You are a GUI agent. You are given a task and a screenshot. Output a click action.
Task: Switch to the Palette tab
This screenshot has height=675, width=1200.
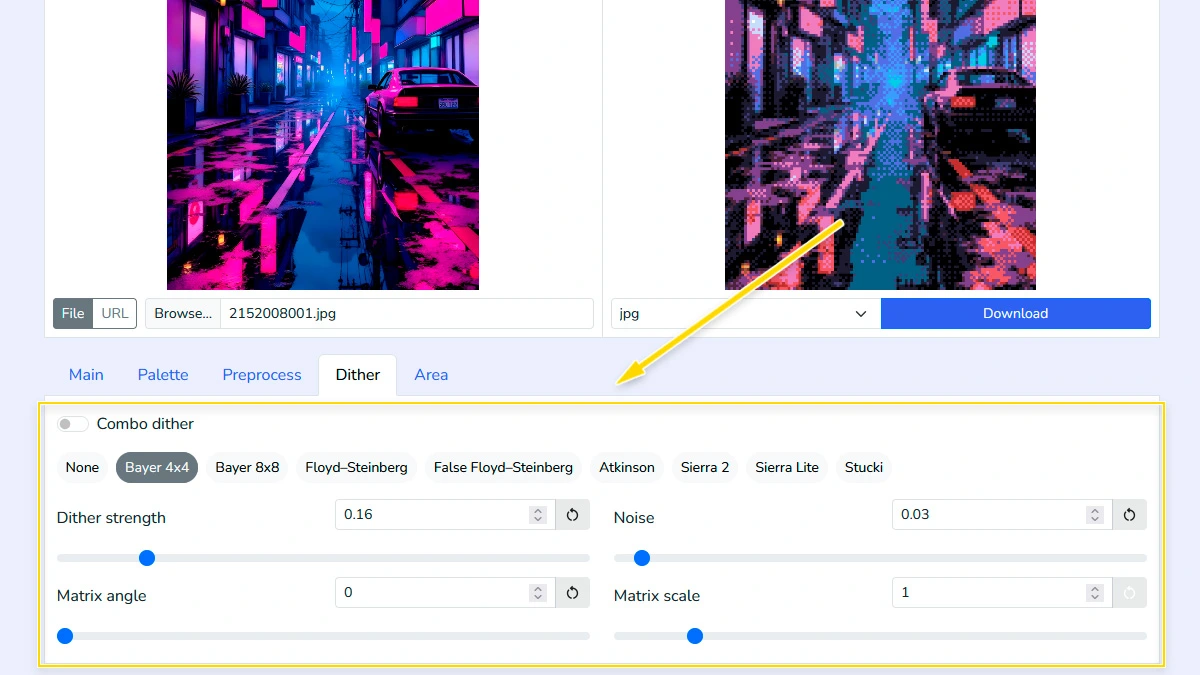[162, 374]
